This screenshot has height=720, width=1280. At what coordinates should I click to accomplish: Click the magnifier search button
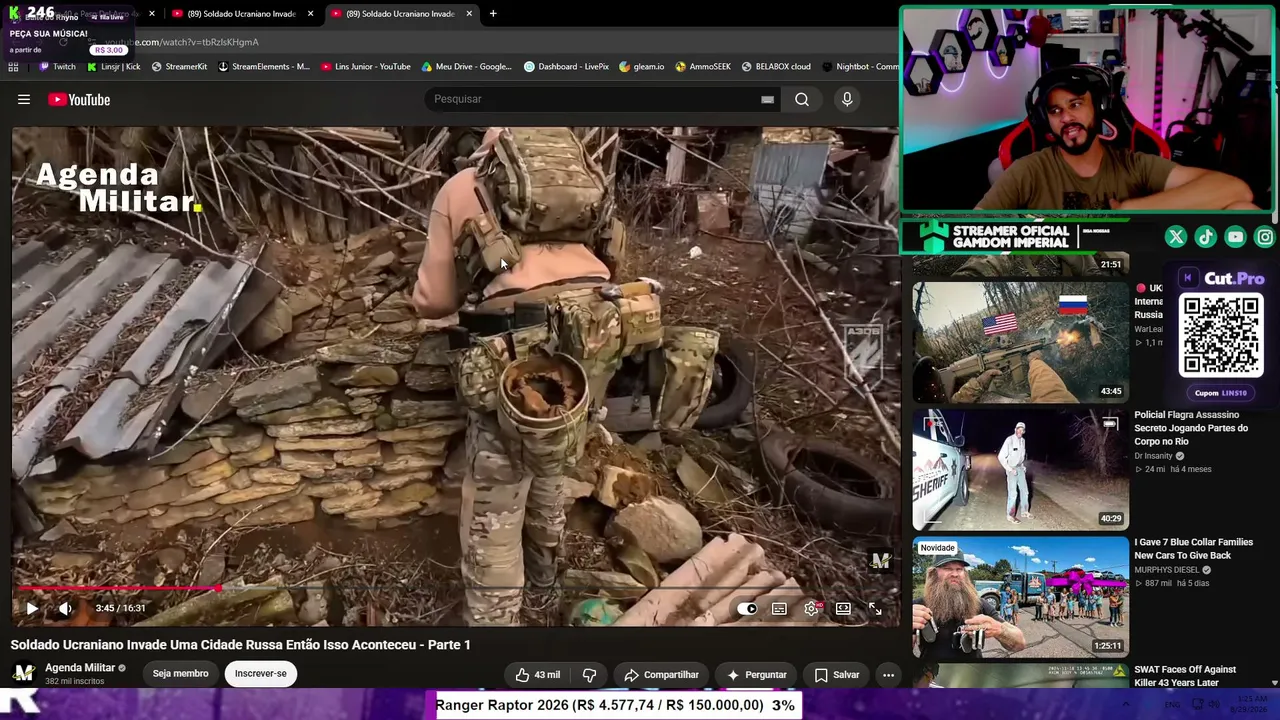[x=802, y=100]
